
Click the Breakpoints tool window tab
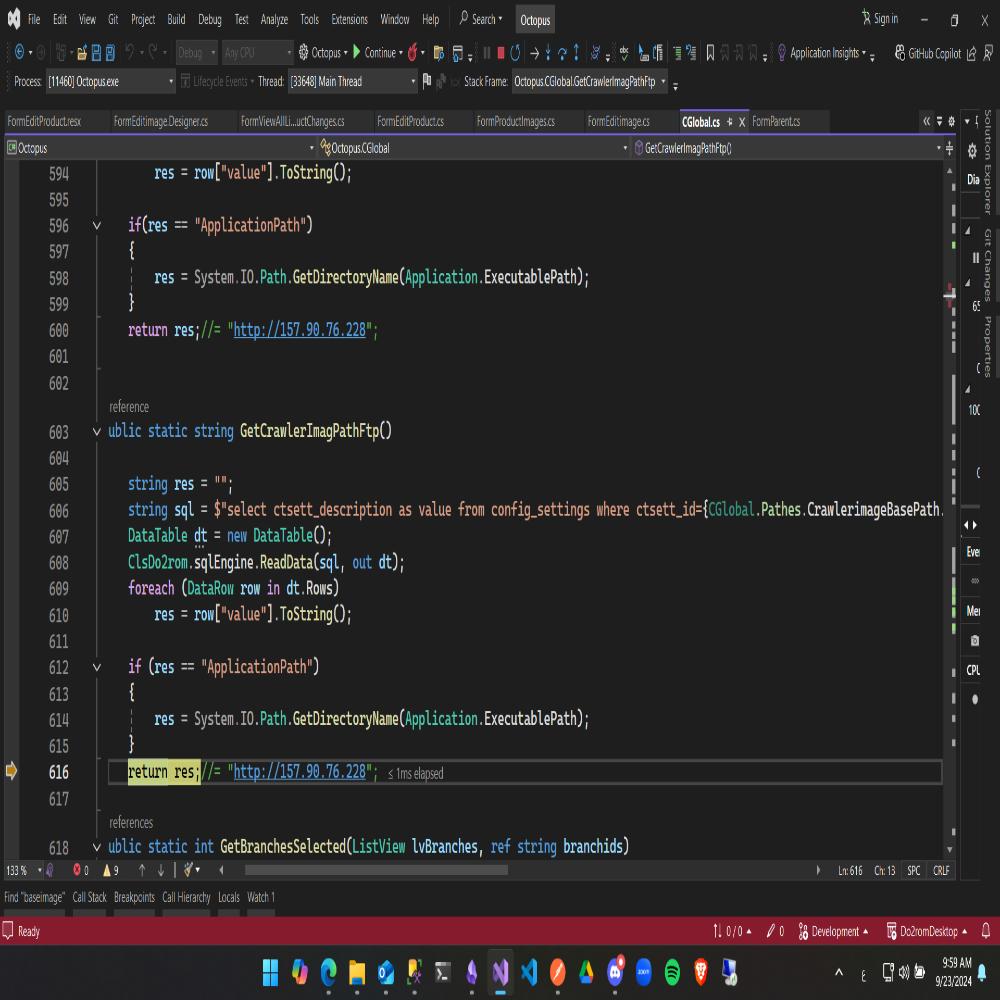point(134,897)
